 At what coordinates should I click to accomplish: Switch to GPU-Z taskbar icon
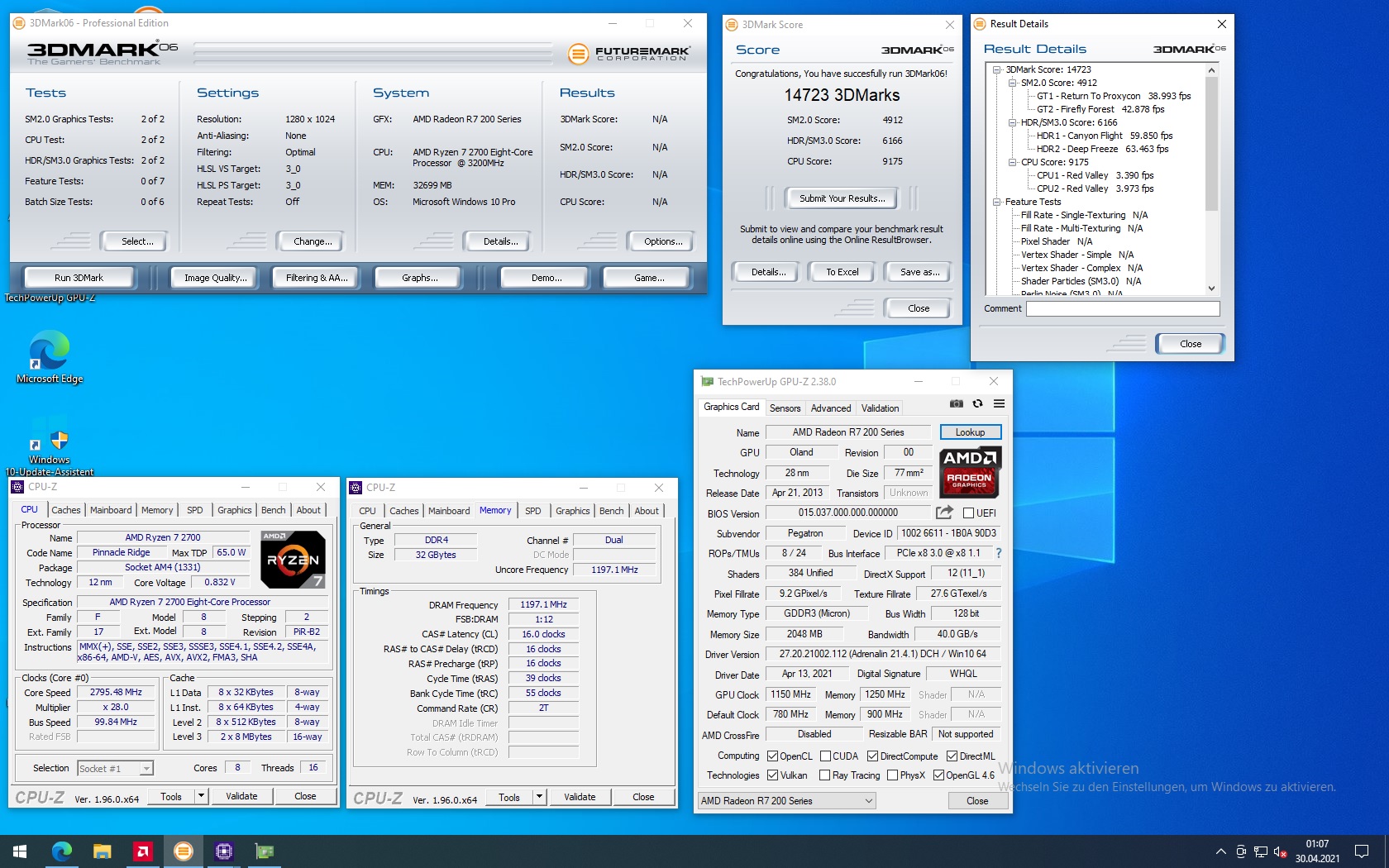click(x=264, y=851)
